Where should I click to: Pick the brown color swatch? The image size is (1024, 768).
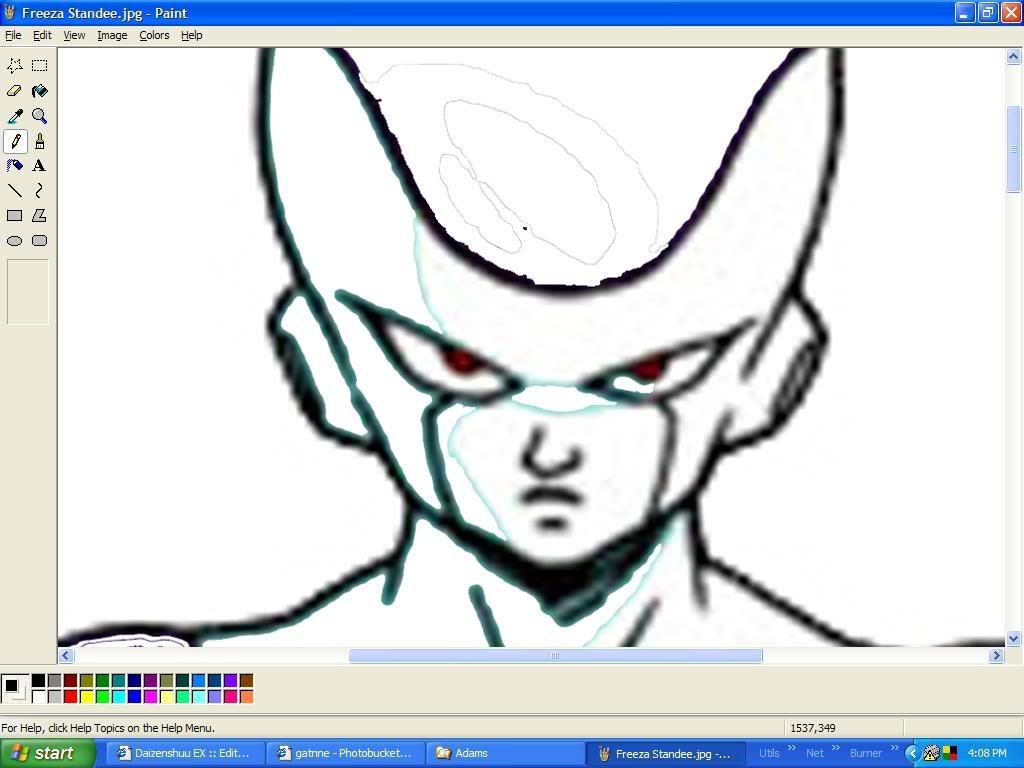tap(246, 681)
